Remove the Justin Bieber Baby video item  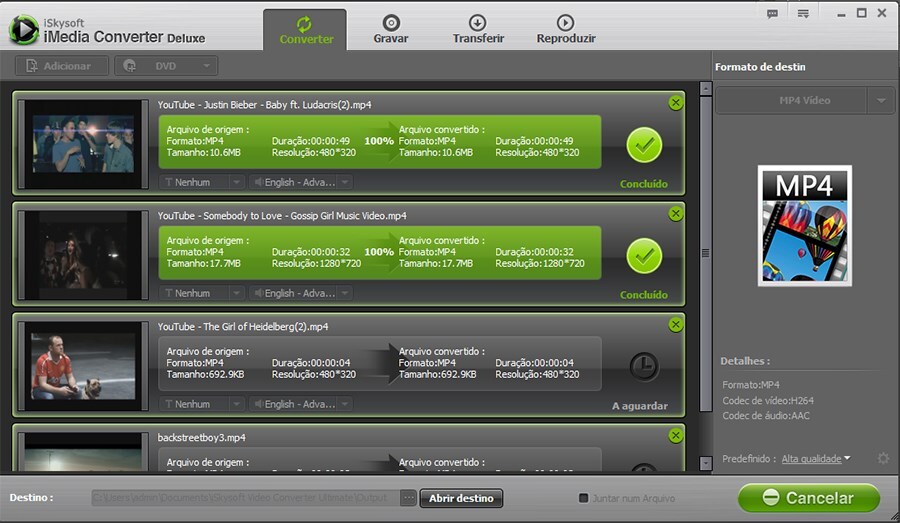click(x=676, y=103)
